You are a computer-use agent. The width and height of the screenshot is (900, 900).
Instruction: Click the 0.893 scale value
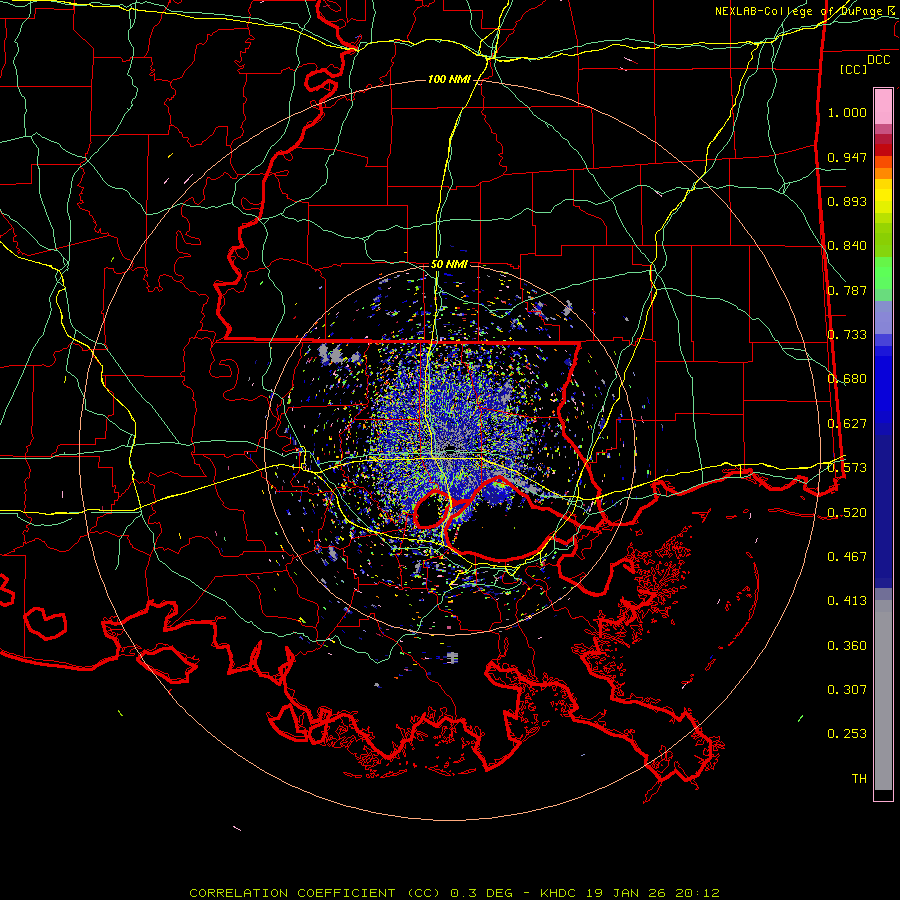(x=847, y=201)
